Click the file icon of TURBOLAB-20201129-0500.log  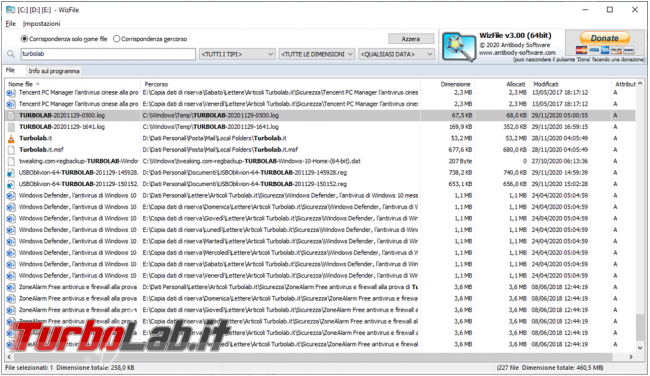click(x=11, y=116)
